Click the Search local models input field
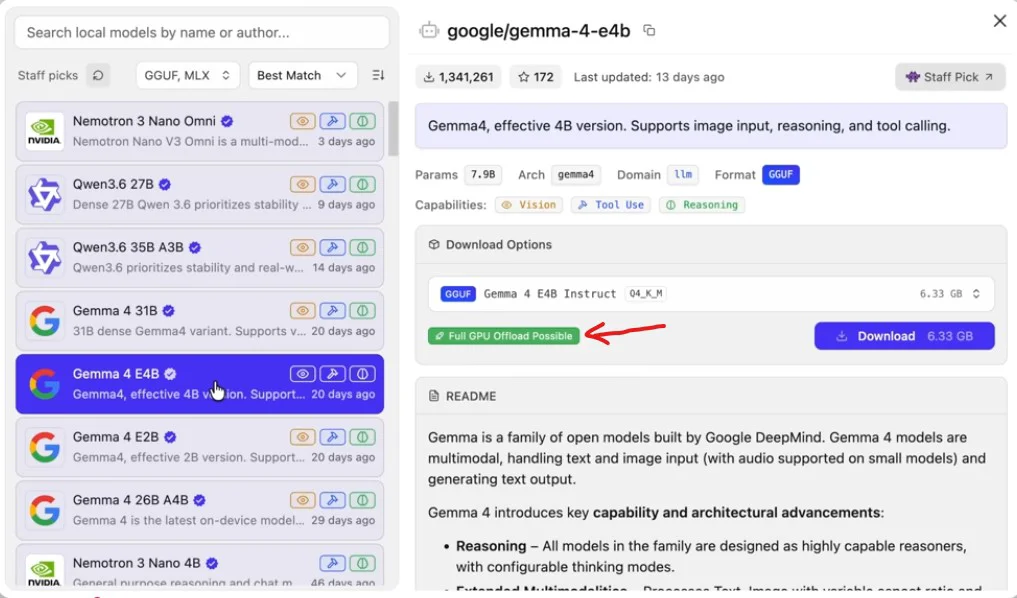1017x598 pixels. [x=202, y=32]
